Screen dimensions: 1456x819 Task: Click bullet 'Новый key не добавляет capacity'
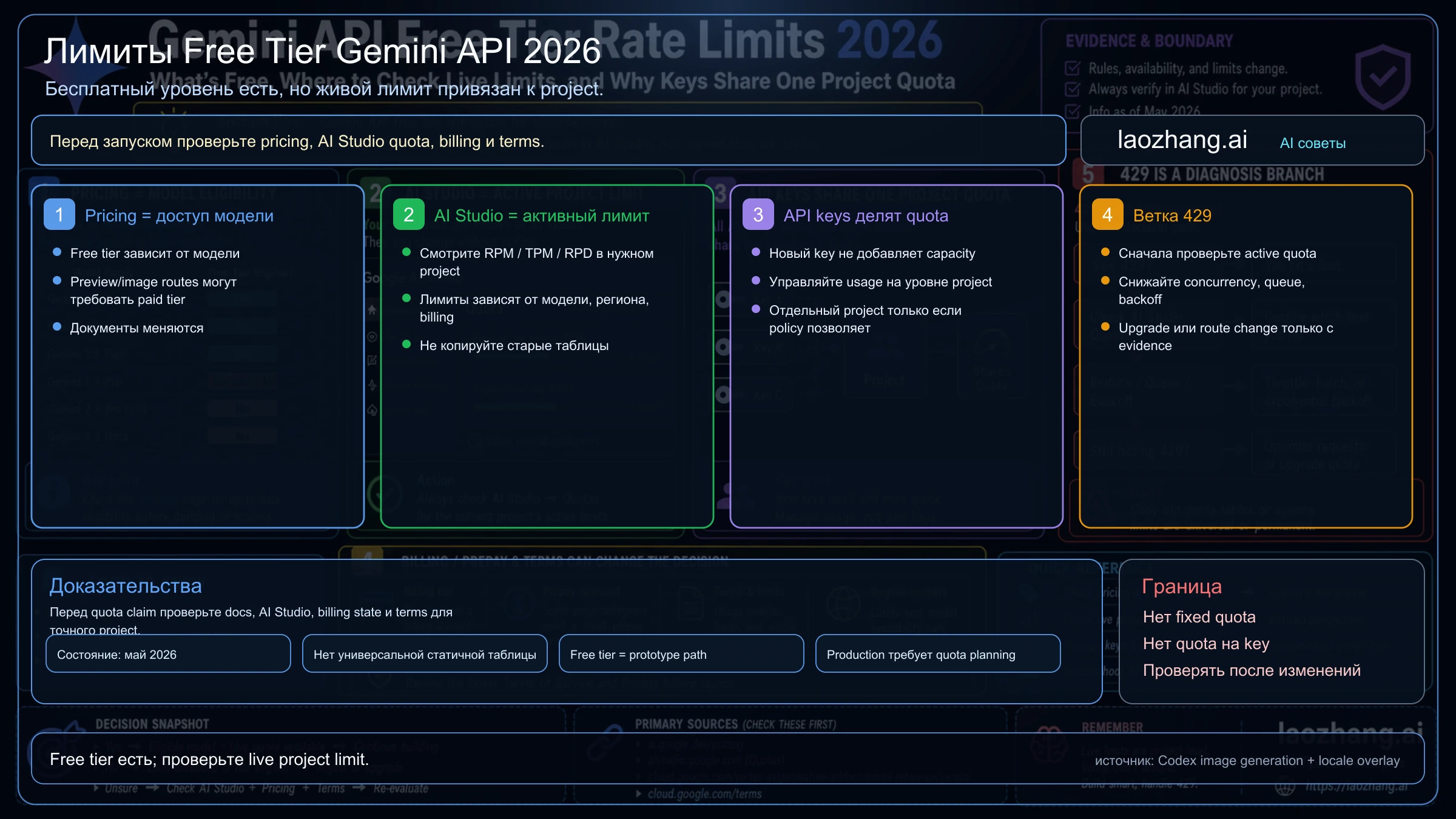[872, 254]
